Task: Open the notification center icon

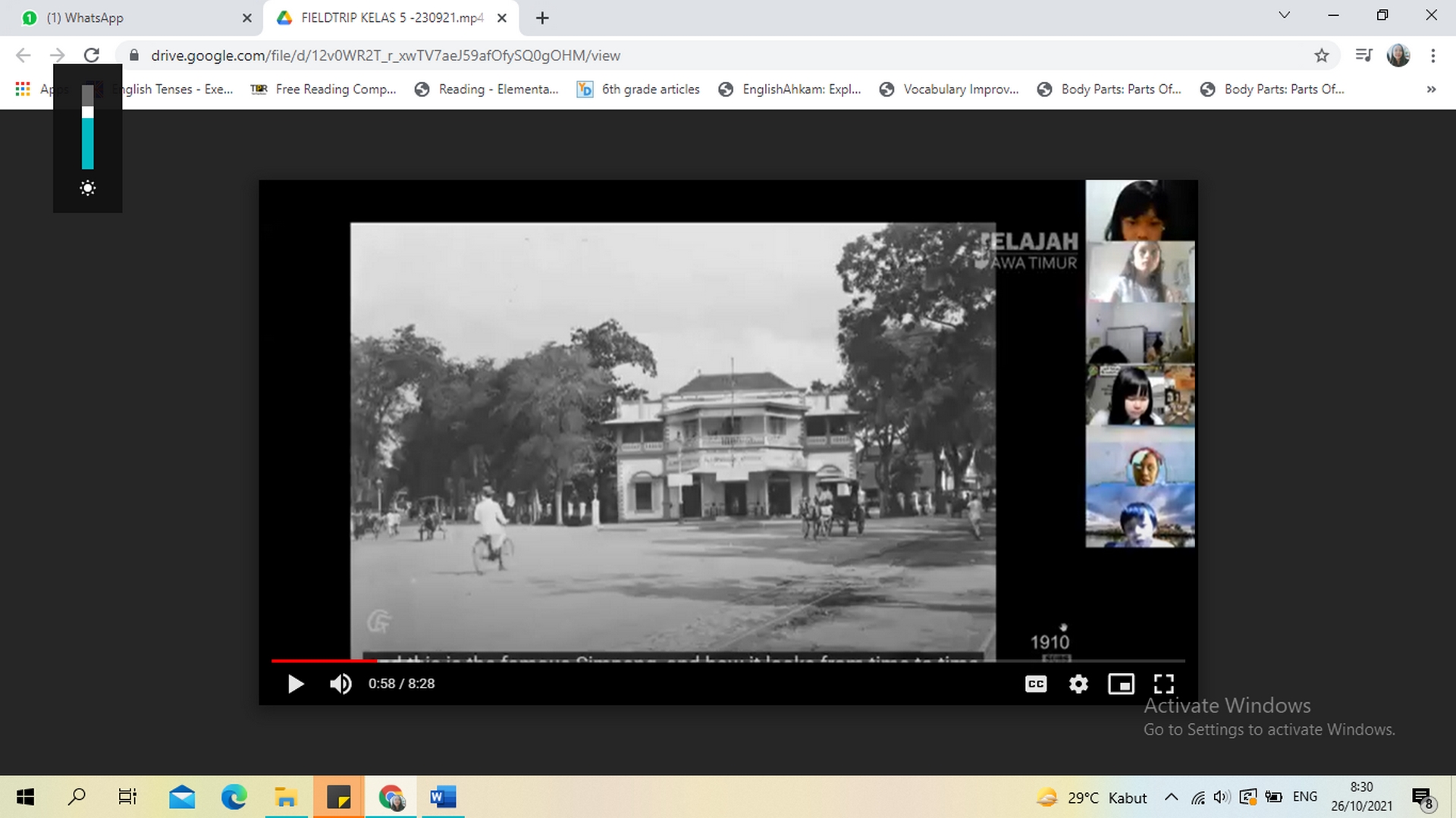Action: click(1423, 798)
